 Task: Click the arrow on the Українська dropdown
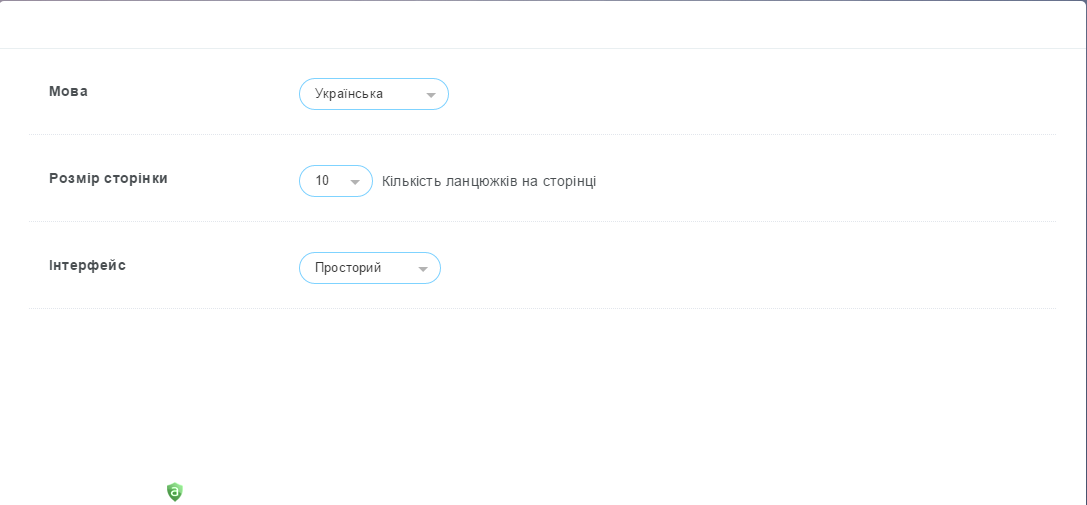click(x=431, y=95)
